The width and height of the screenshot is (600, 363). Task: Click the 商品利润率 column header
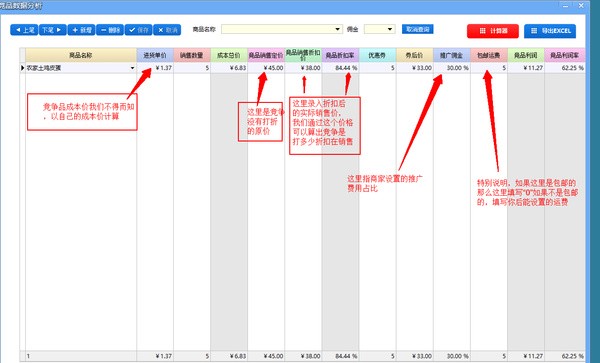(x=565, y=55)
